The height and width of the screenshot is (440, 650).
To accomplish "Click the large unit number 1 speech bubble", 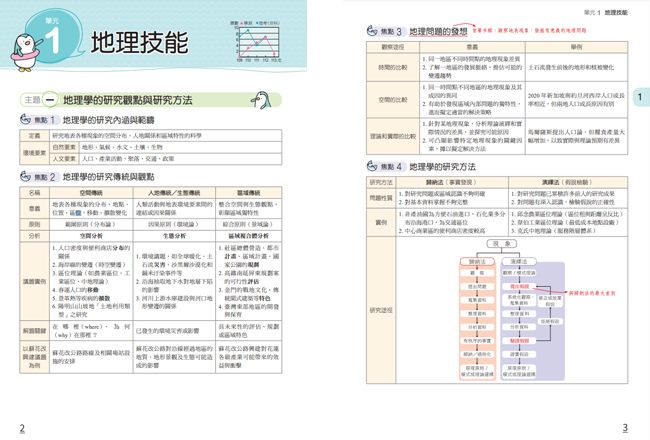I will pos(53,37).
